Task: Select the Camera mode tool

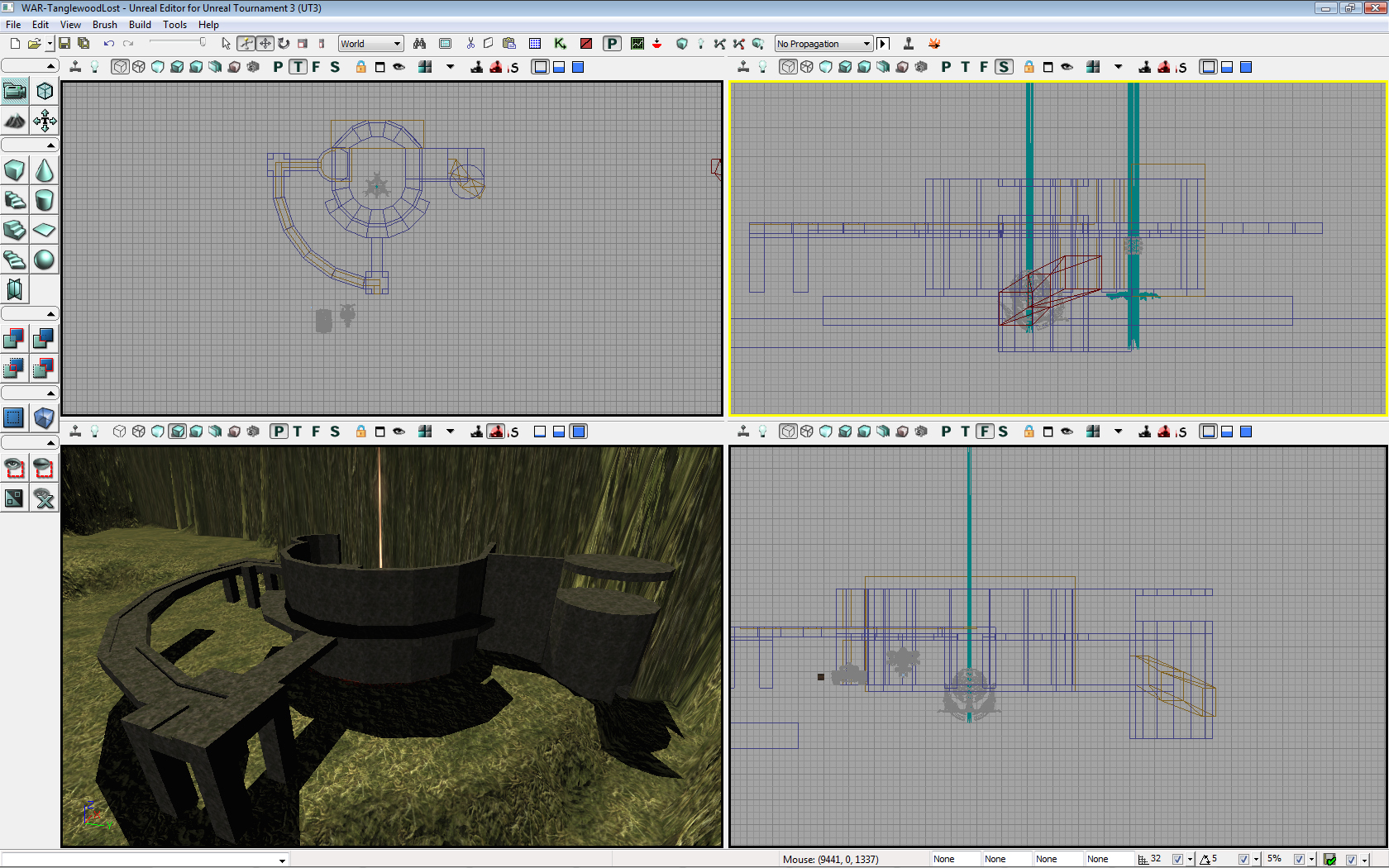Action: [15, 91]
